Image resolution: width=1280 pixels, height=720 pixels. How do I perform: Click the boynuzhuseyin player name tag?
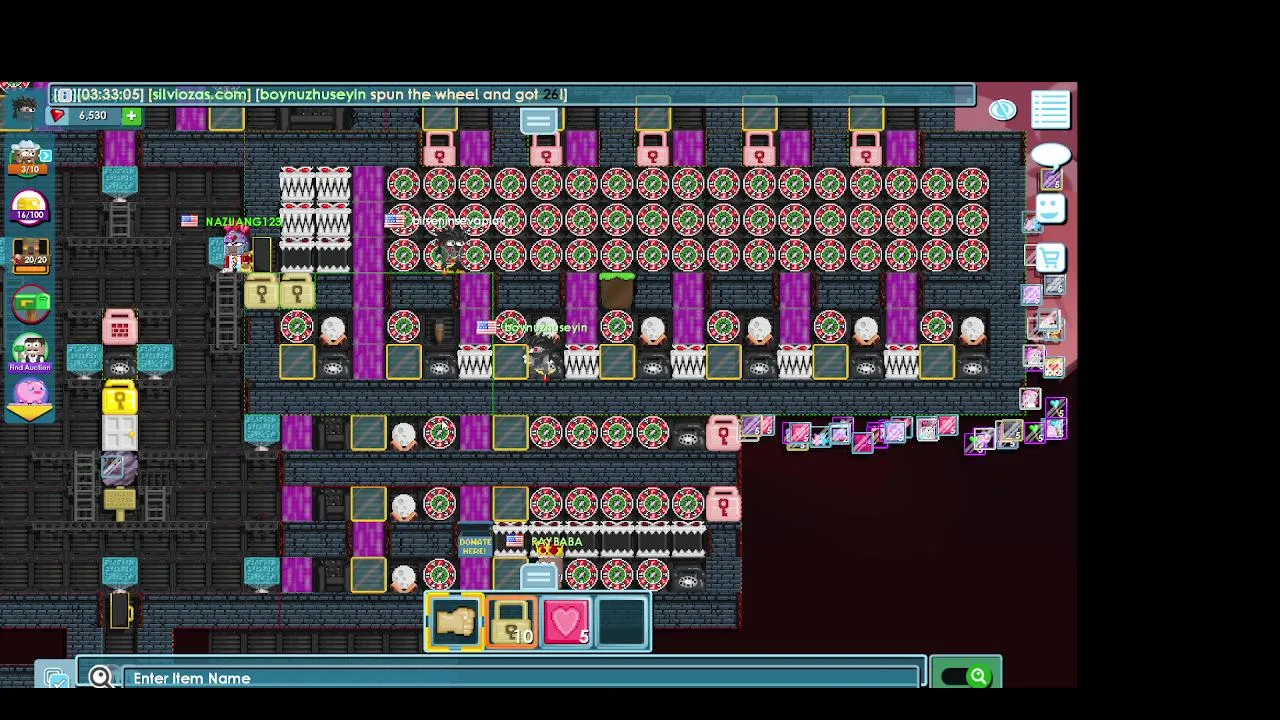click(x=546, y=327)
